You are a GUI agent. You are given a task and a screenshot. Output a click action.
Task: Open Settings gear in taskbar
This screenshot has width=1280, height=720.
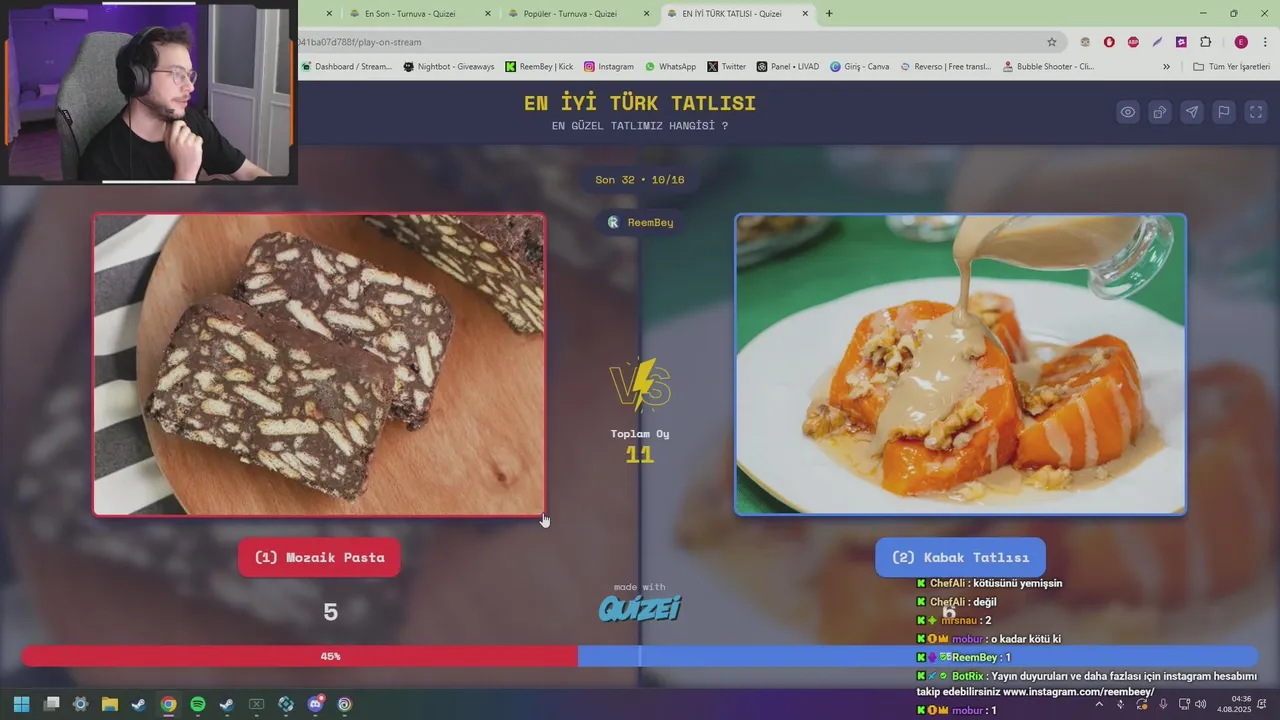(81, 704)
